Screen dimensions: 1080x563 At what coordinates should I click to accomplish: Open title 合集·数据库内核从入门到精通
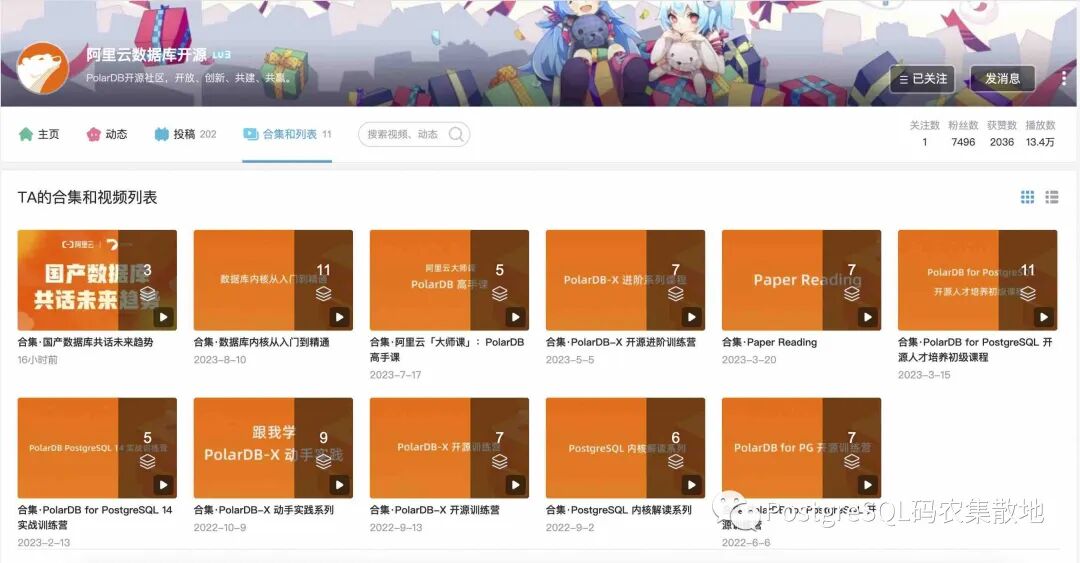pos(262,342)
